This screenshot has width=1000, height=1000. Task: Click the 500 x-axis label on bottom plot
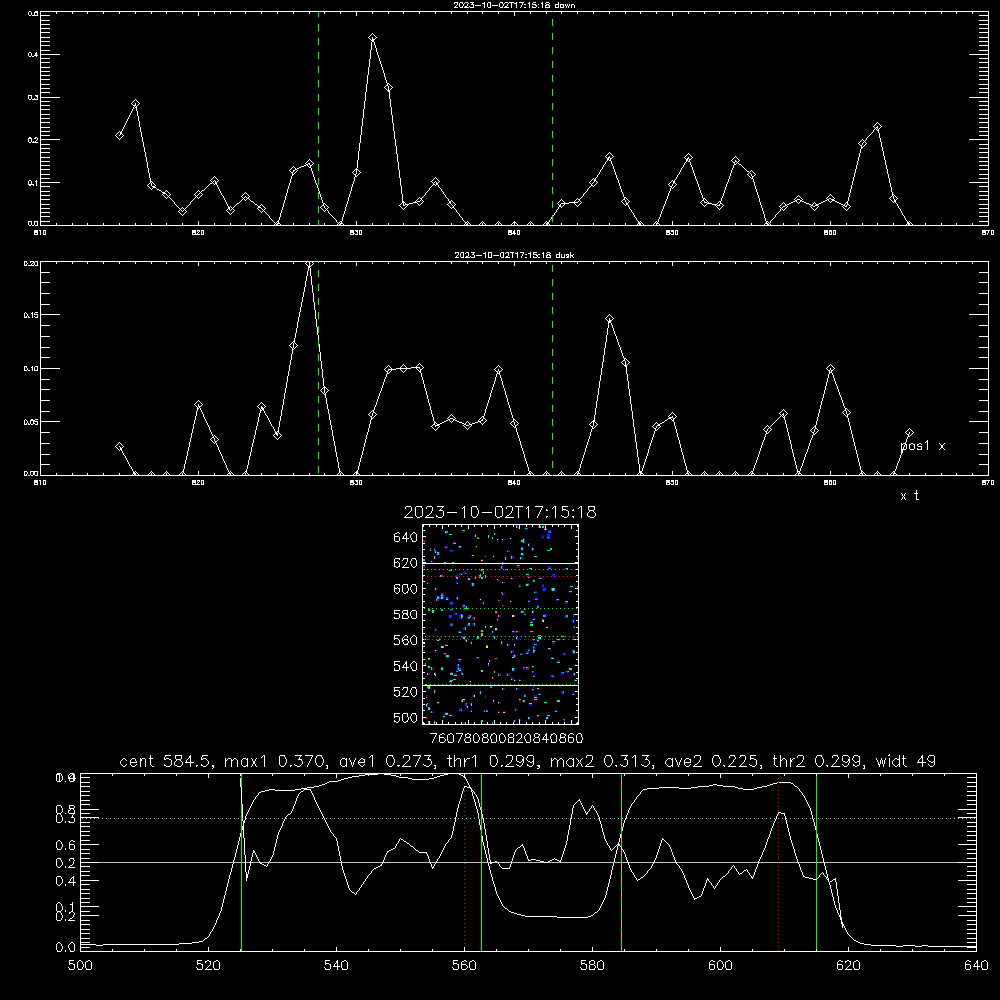[80, 966]
